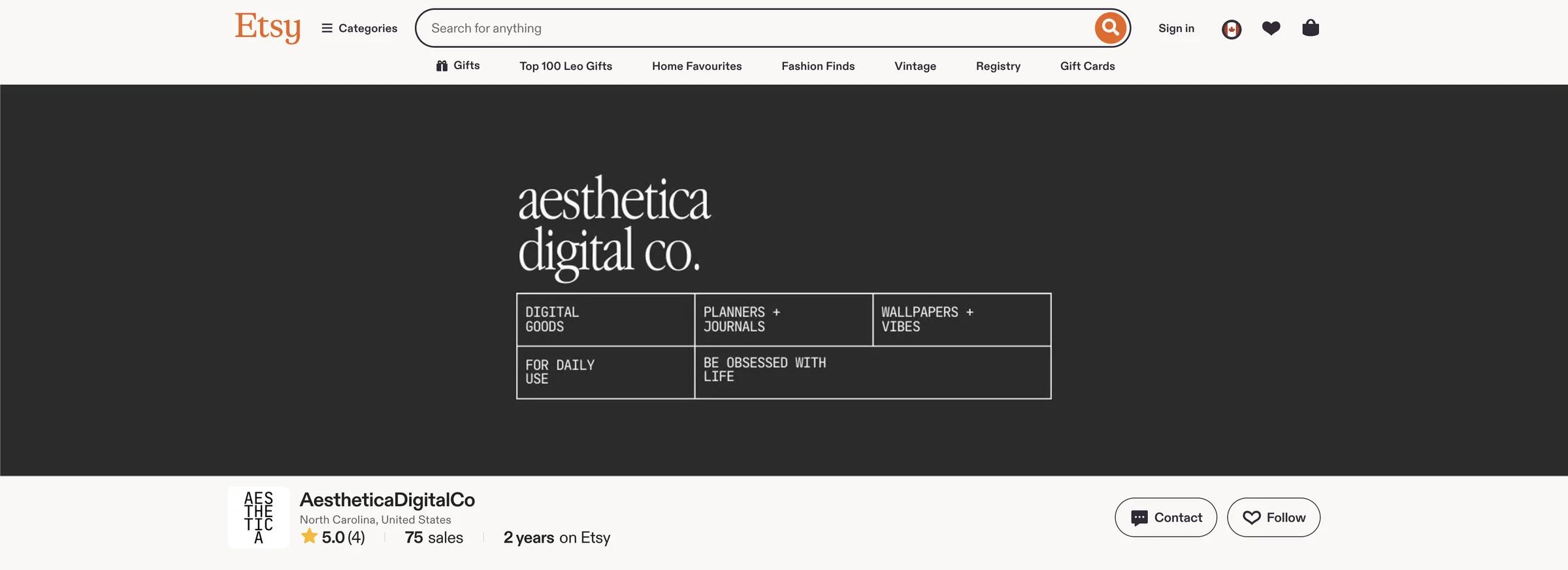
Task: Click the star rating icon
Action: pos(309,537)
